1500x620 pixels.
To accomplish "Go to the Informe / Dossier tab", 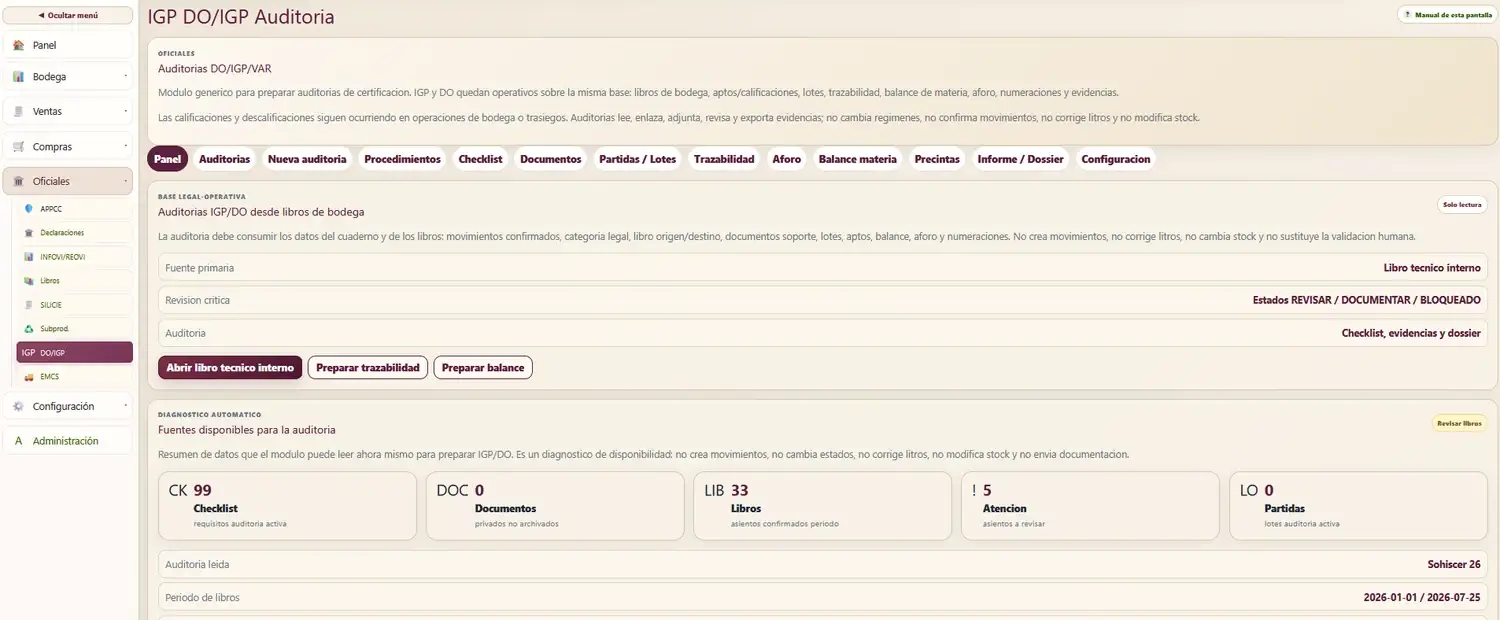I will pos(1020,159).
